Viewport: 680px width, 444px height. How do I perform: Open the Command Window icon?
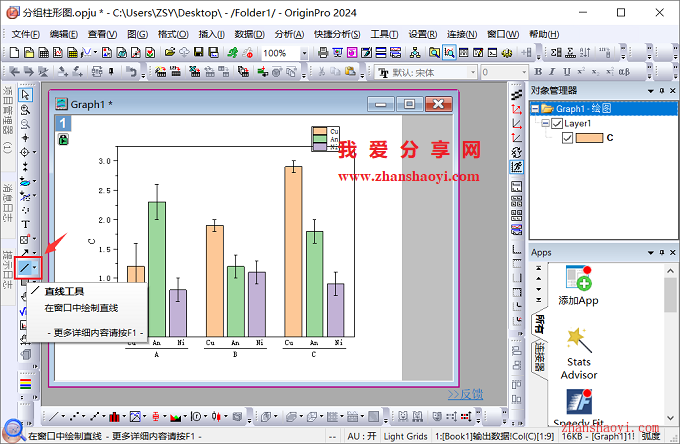(493, 53)
